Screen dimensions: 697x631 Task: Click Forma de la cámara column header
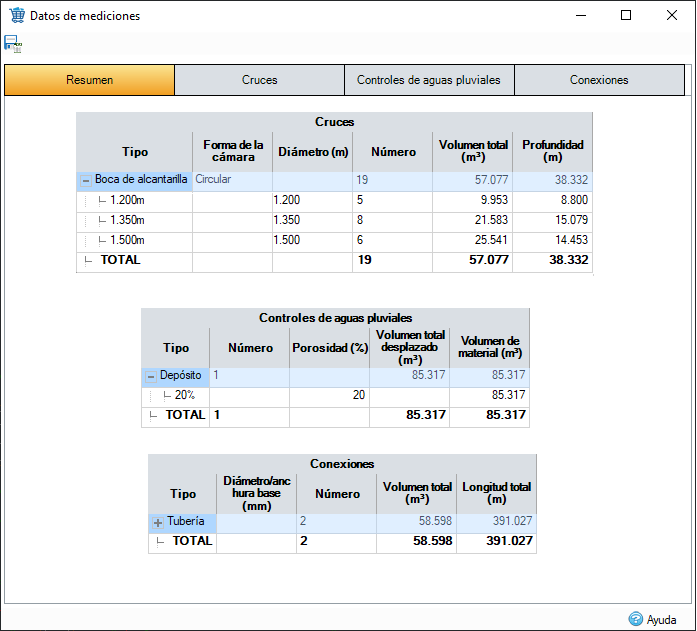tap(233, 151)
